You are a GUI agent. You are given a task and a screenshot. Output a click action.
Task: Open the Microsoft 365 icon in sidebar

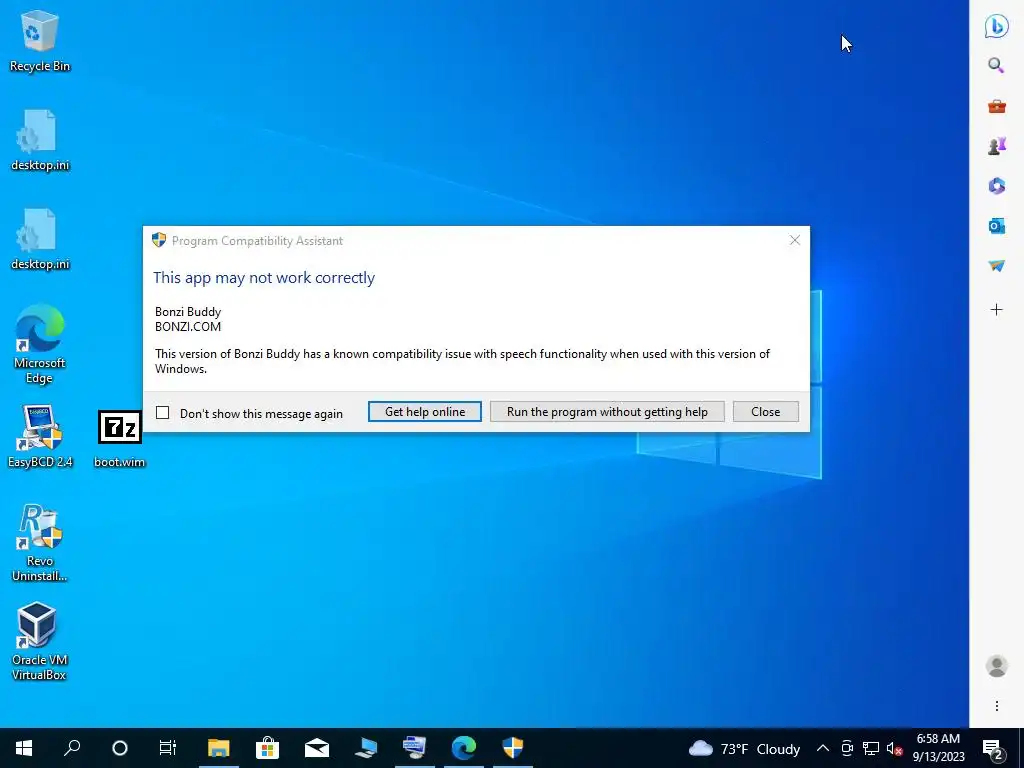(x=997, y=186)
